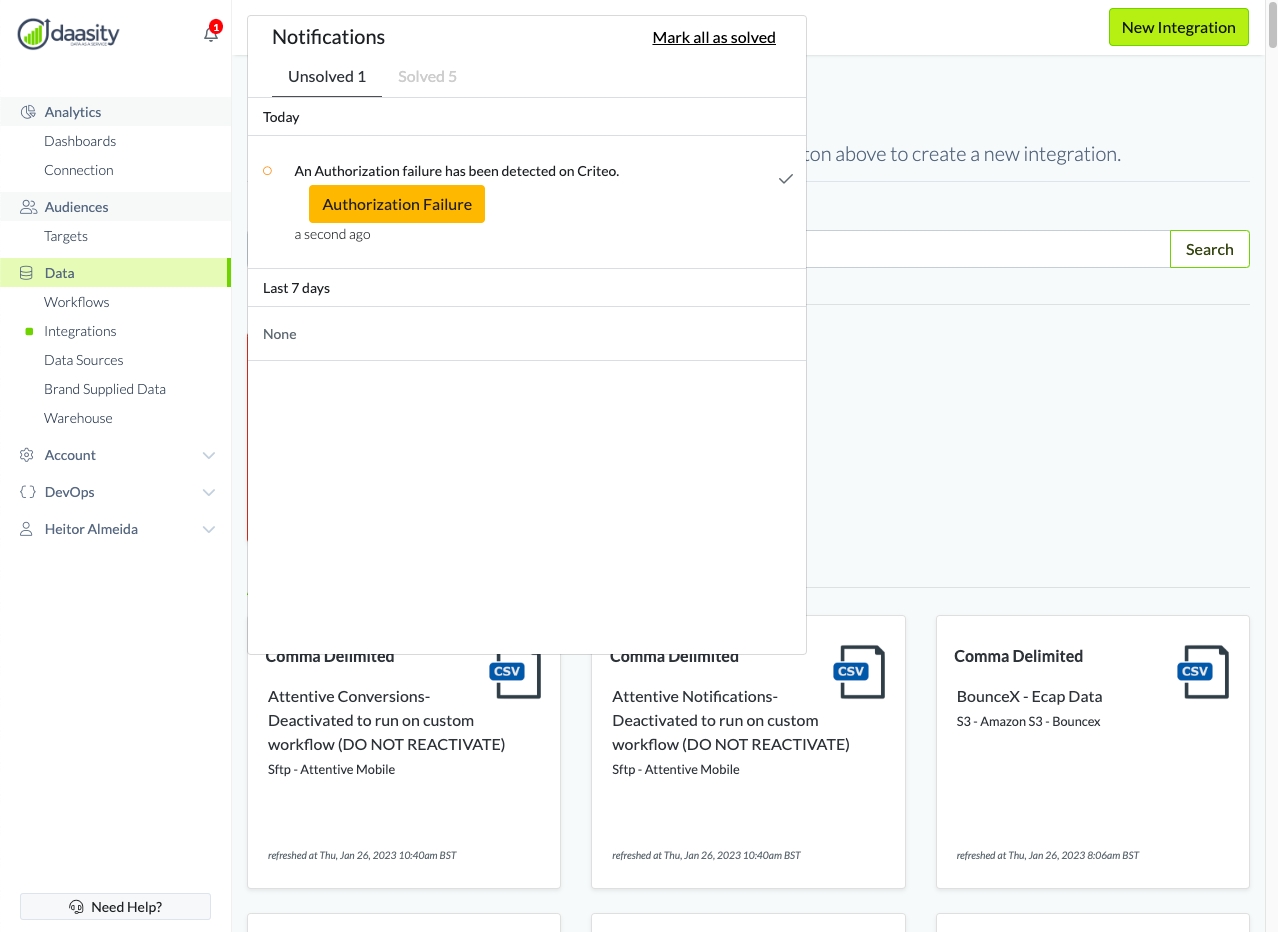
Task: Click the Audiences people icon
Action: (x=28, y=207)
